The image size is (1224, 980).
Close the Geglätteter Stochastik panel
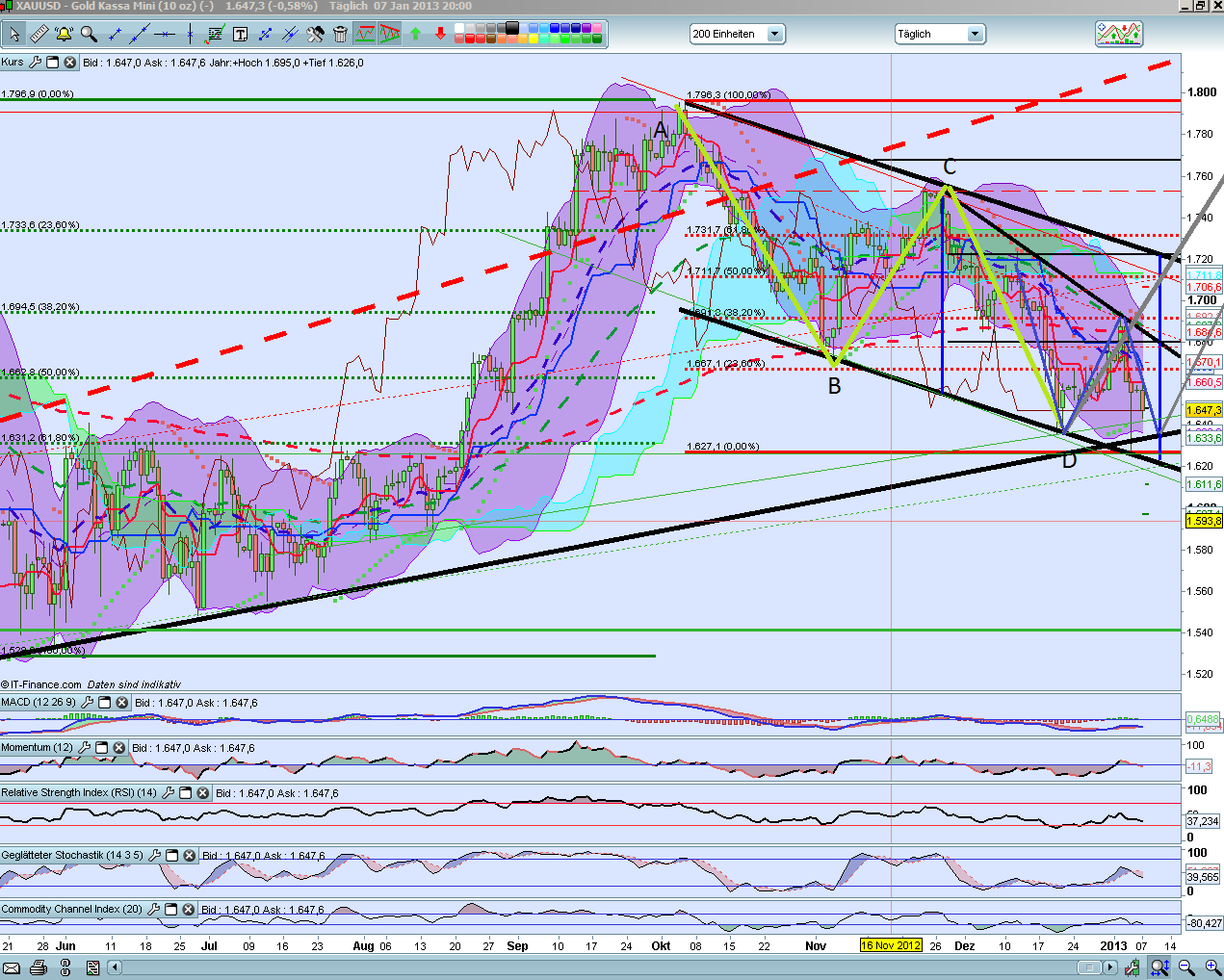tap(190, 855)
